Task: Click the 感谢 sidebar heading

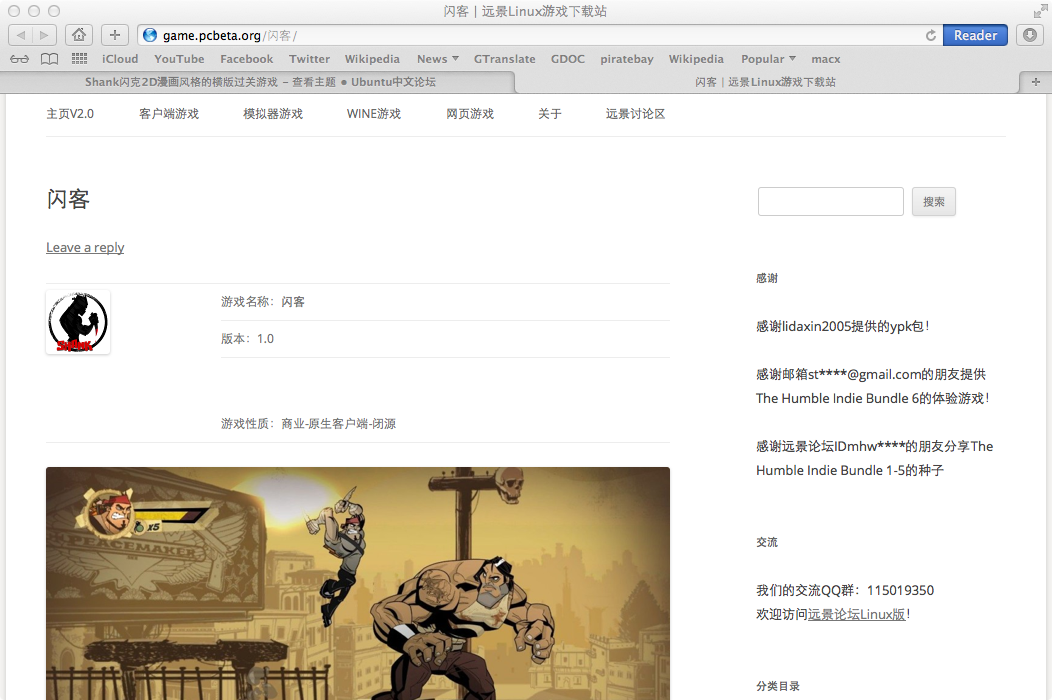Action: 767,278
